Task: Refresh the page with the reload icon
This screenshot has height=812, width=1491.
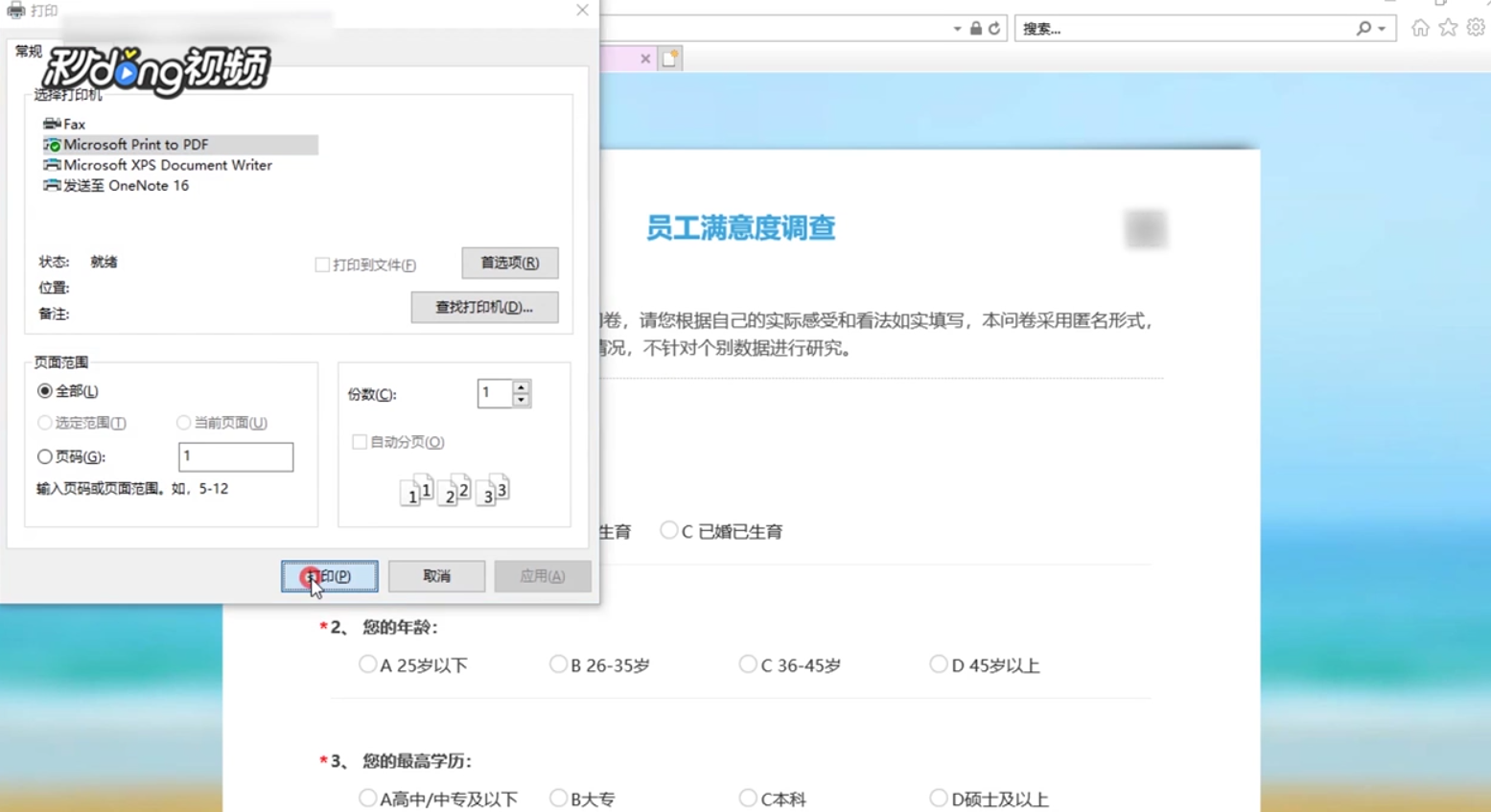Action: coord(993,28)
